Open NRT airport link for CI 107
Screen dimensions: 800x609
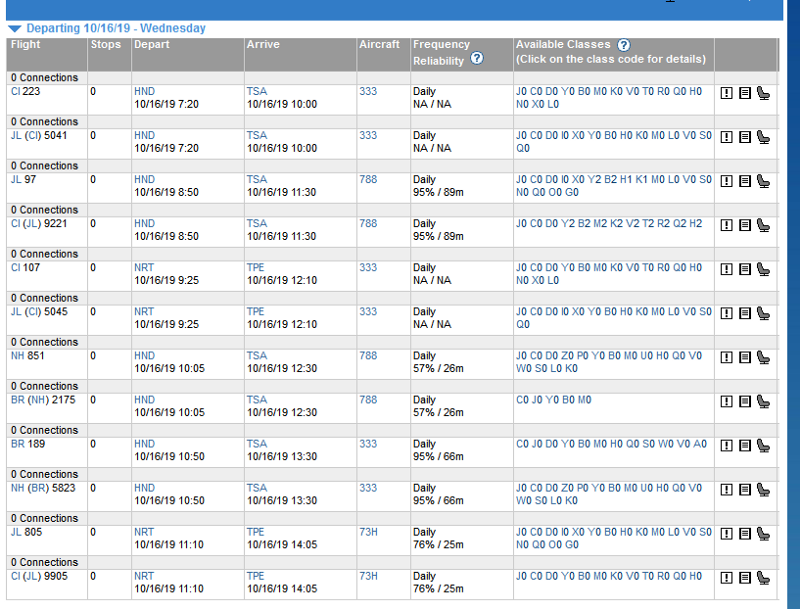click(144, 267)
